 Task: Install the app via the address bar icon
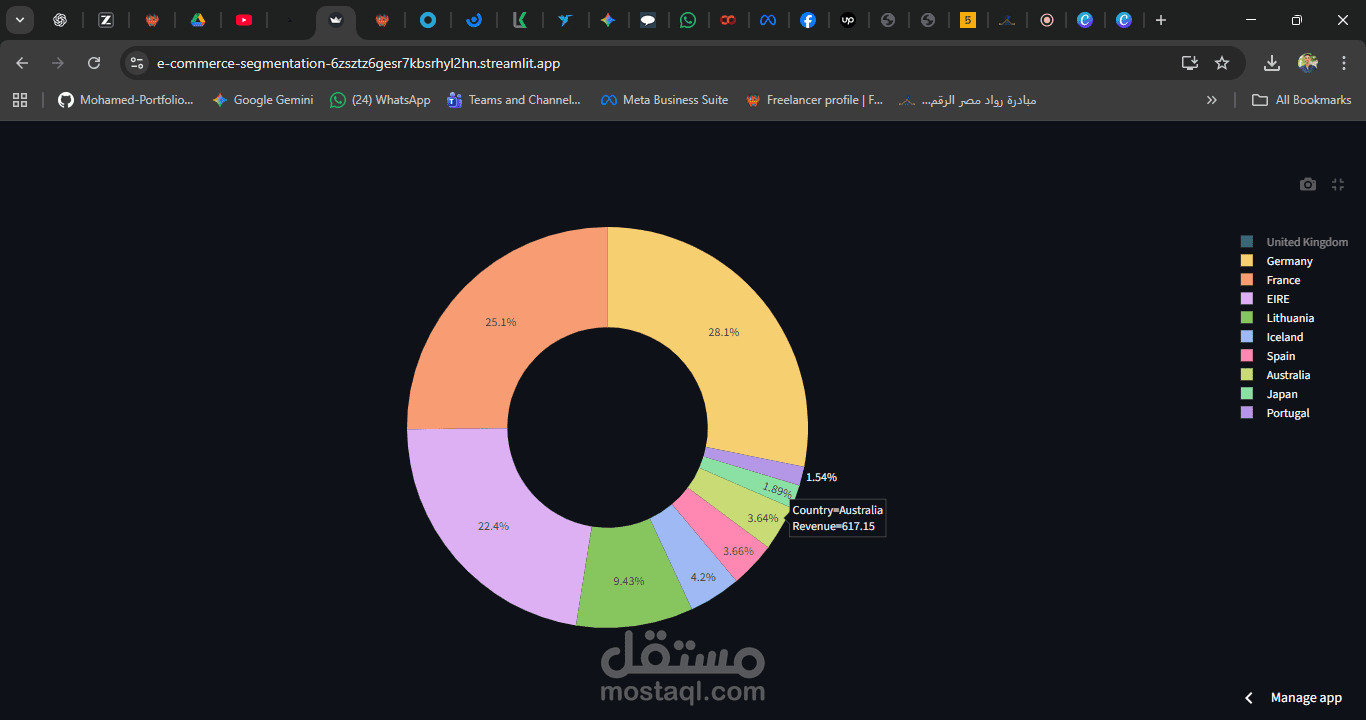click(x=1190, y=63)
